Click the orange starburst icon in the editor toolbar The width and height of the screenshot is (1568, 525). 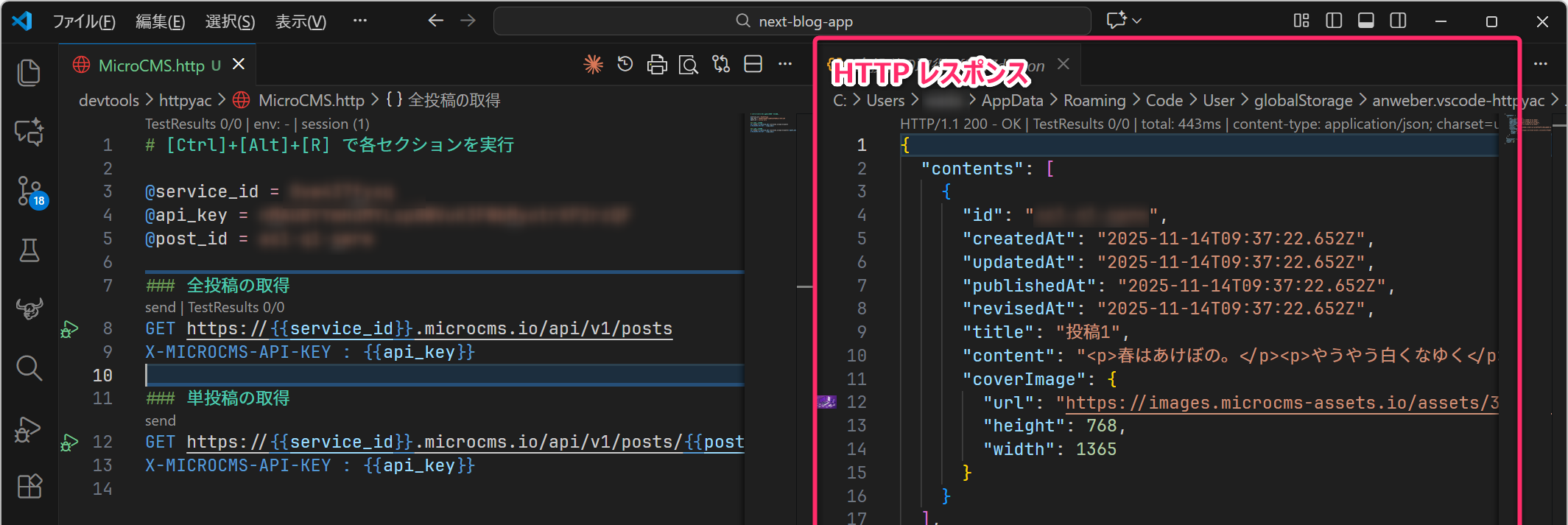point(593,65)
